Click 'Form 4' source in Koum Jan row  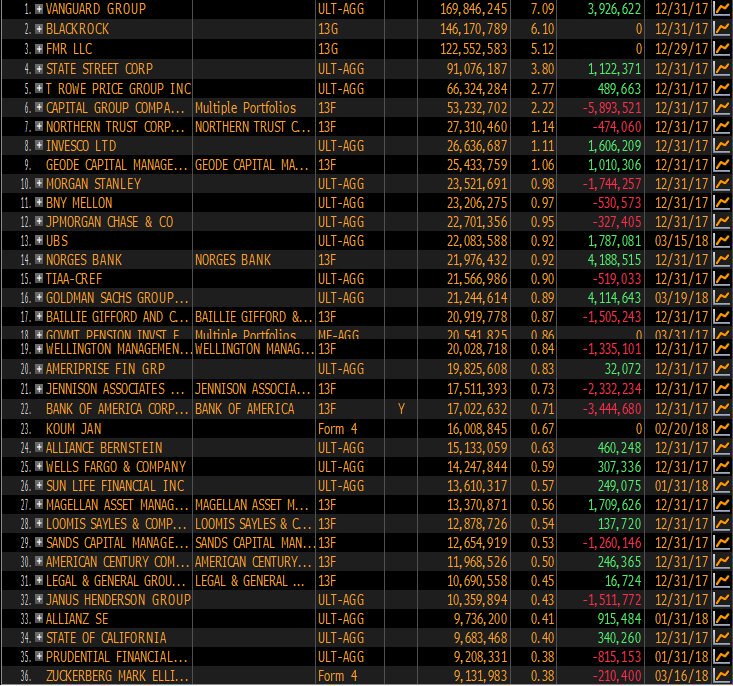338,429
